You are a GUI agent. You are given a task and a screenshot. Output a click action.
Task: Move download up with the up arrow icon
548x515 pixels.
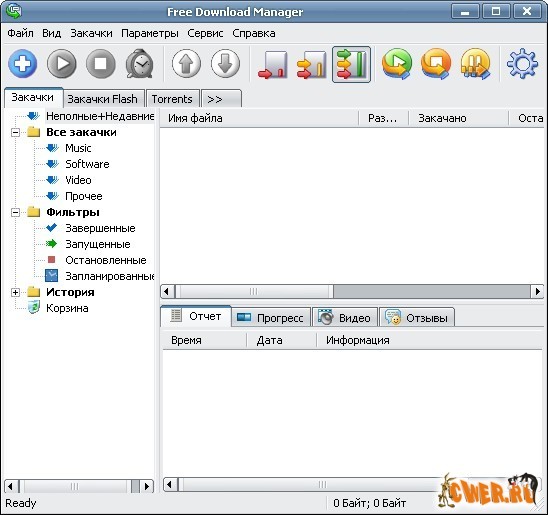[x=186, y=64]
